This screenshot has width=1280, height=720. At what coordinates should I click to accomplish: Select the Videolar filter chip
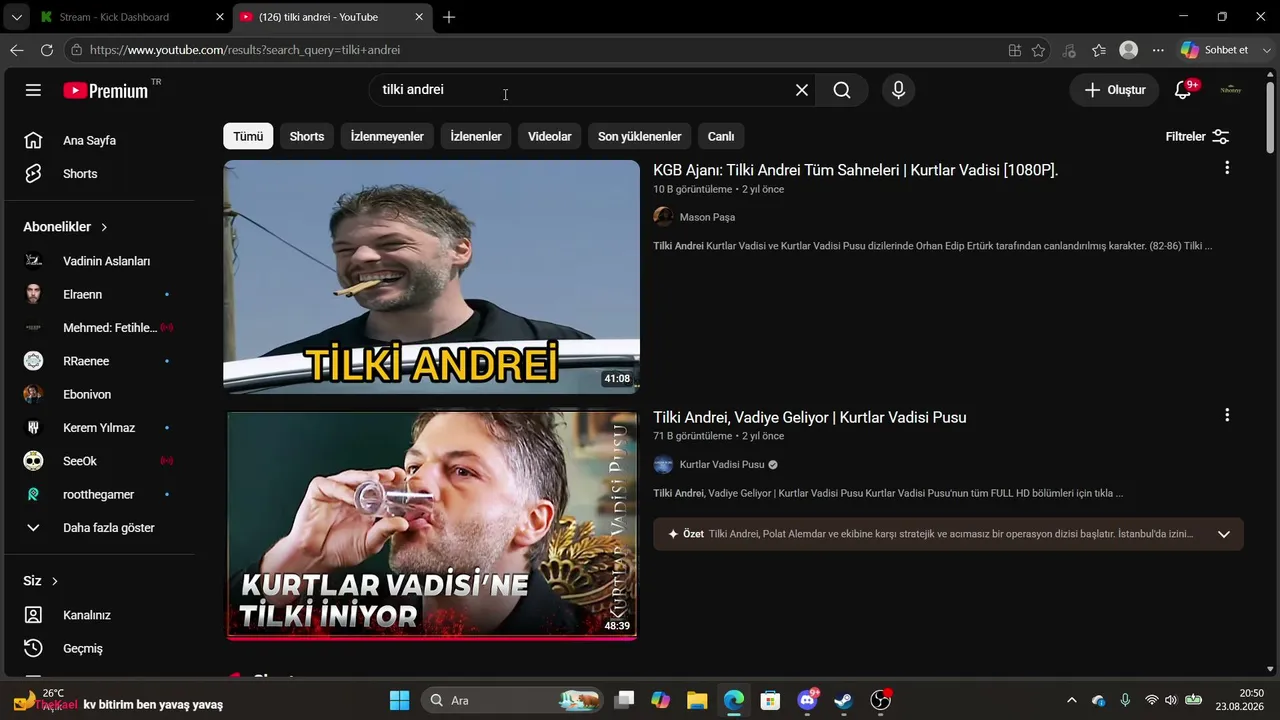(x=550, y=137)
